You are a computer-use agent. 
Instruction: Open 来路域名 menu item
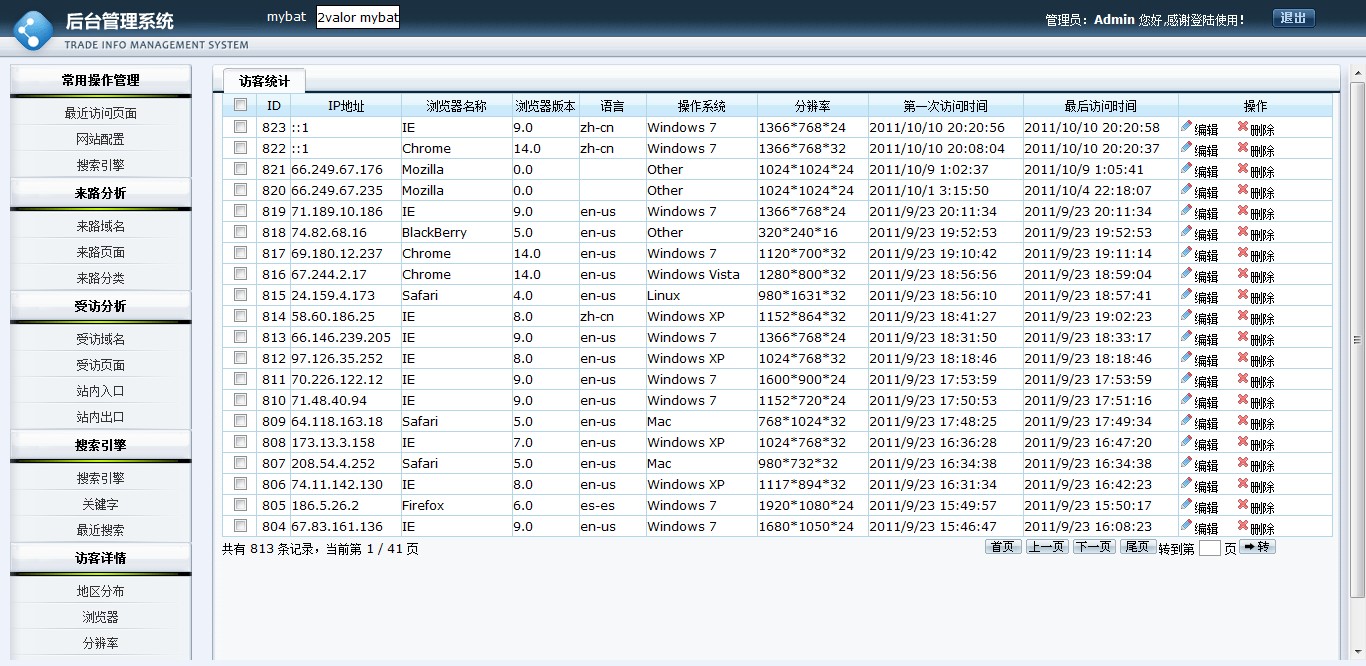[100, 227]
